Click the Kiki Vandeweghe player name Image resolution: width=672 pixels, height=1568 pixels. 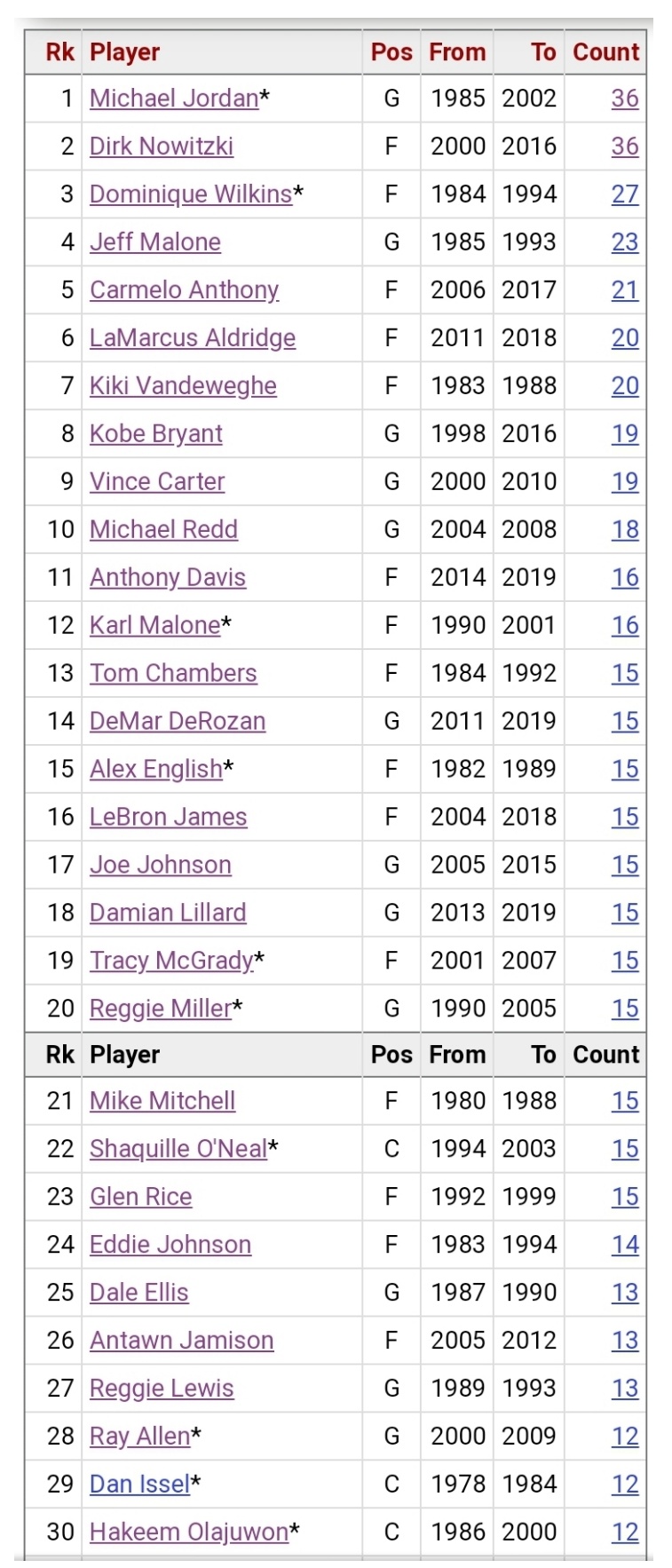183,386
